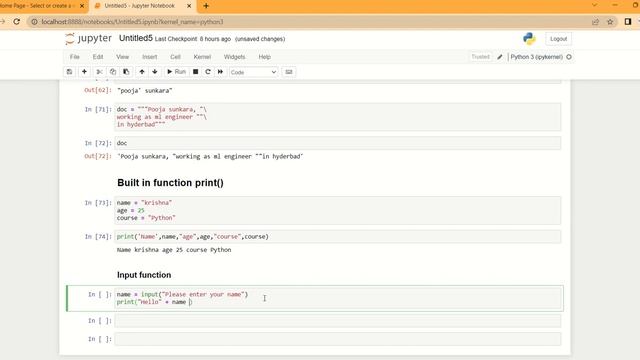Cut selected cells with scissors icon
Viewport: 640px width, 360px height.
pos(99,72)
